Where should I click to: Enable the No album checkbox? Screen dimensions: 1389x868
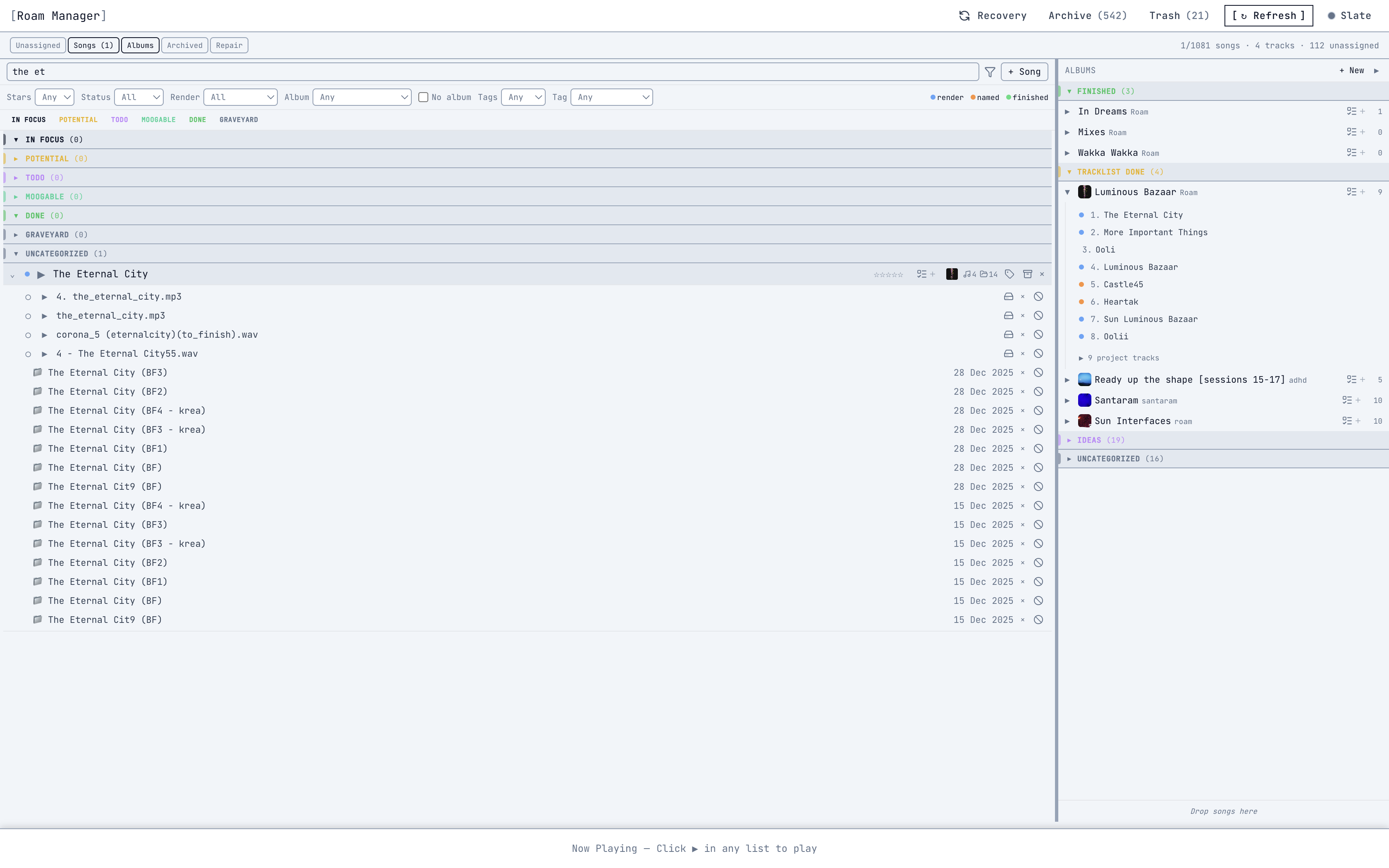coord(423,97)
